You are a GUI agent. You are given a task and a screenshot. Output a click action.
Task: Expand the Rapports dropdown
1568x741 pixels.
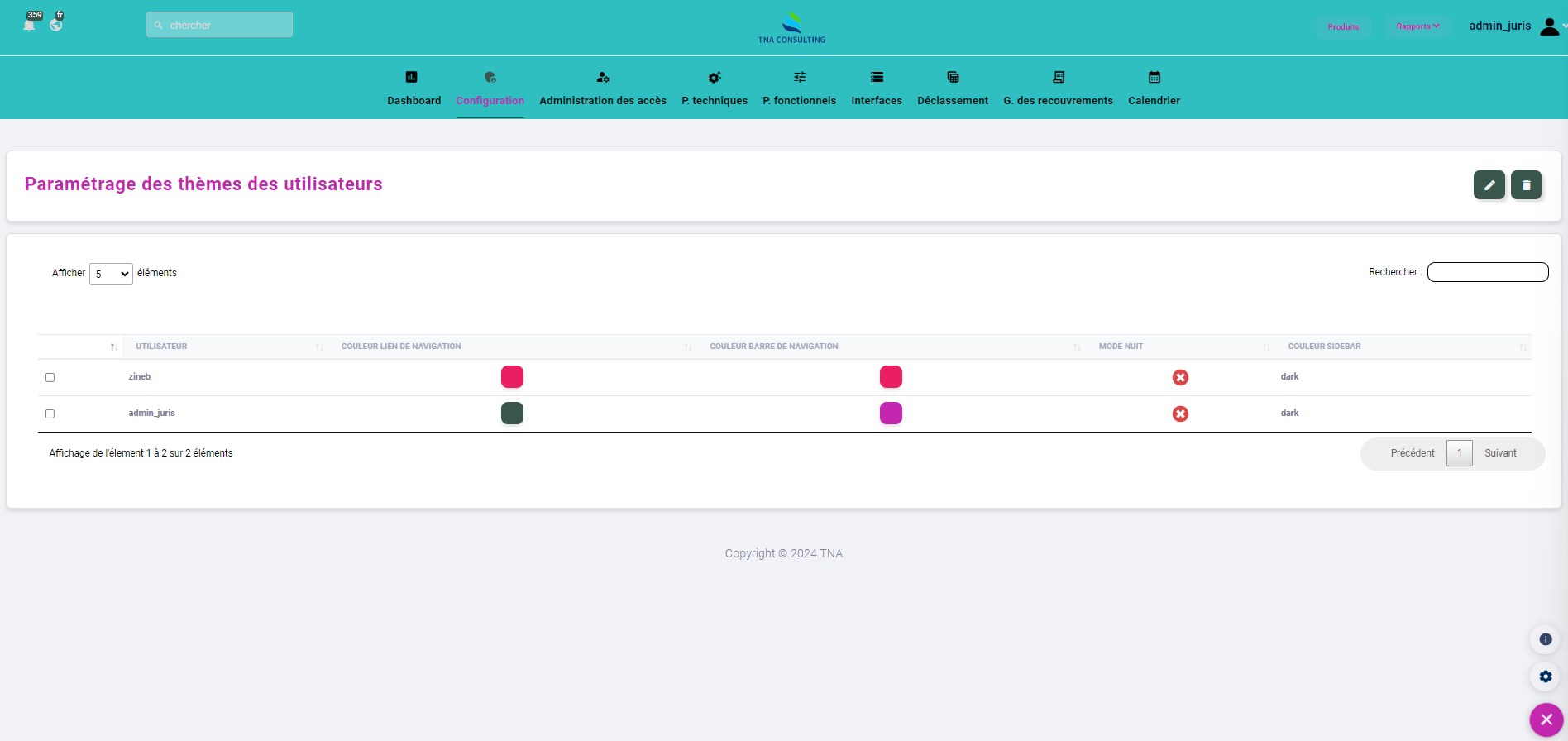(x=1417, y=26)
